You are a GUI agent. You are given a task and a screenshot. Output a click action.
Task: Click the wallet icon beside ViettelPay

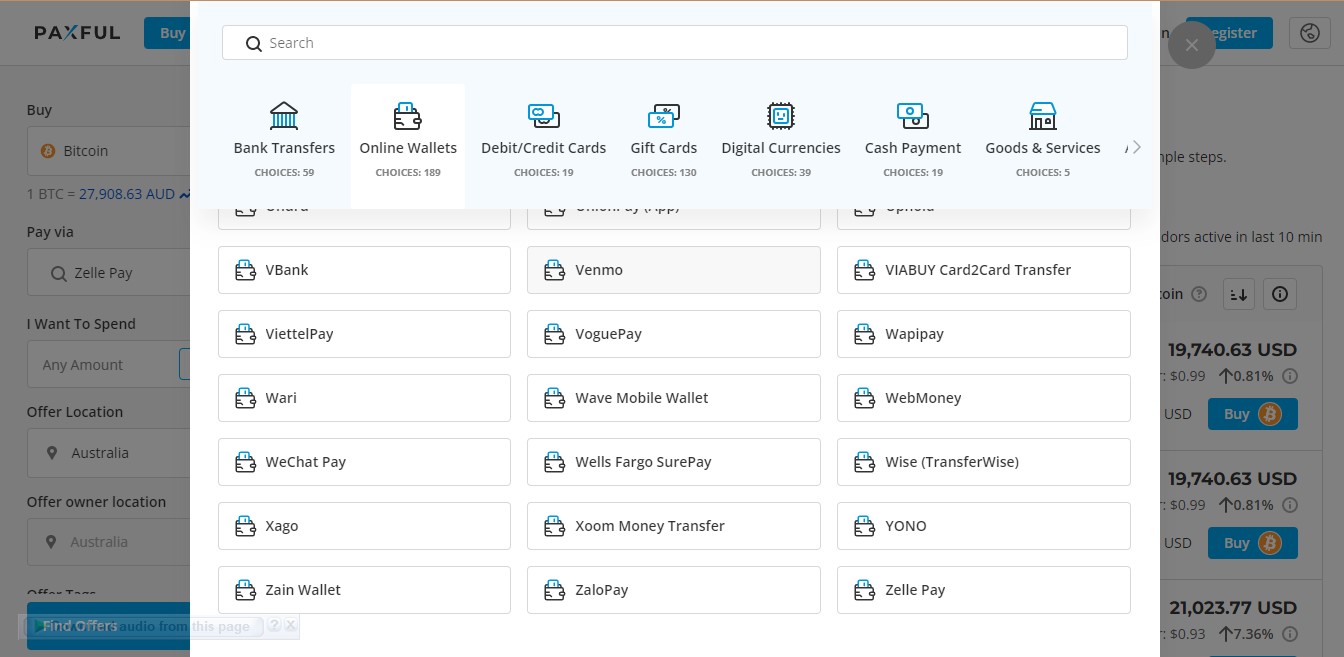[245, 334]
